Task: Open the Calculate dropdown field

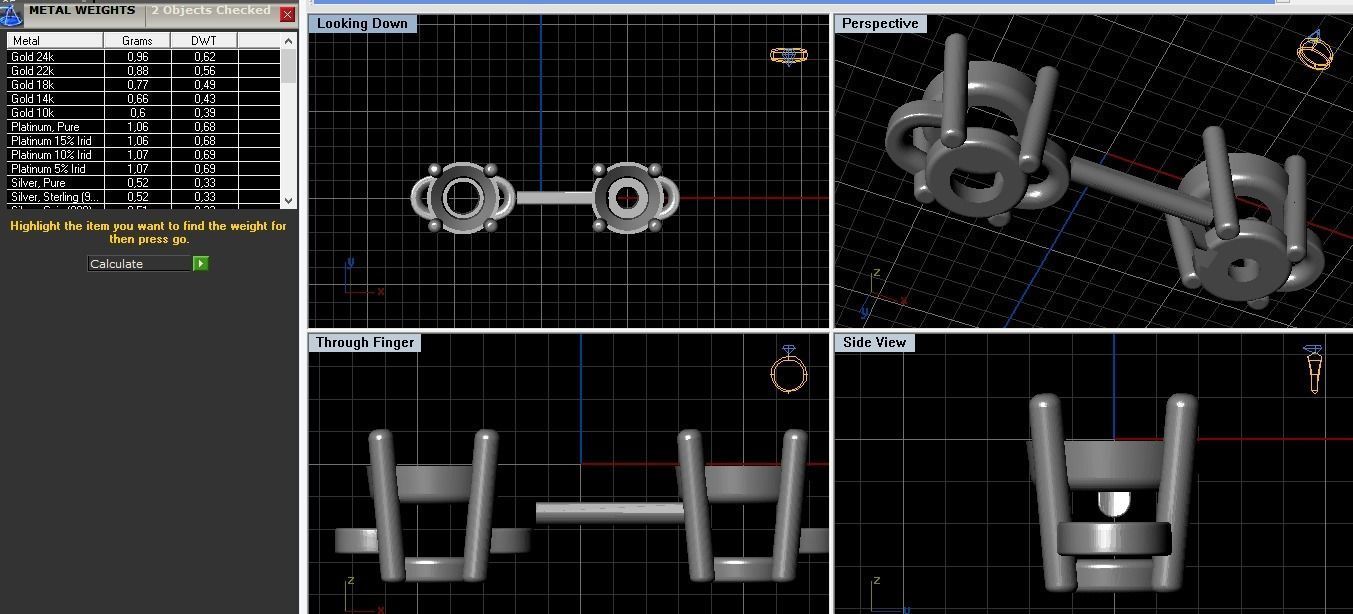Action: click(x=140, y=263)
